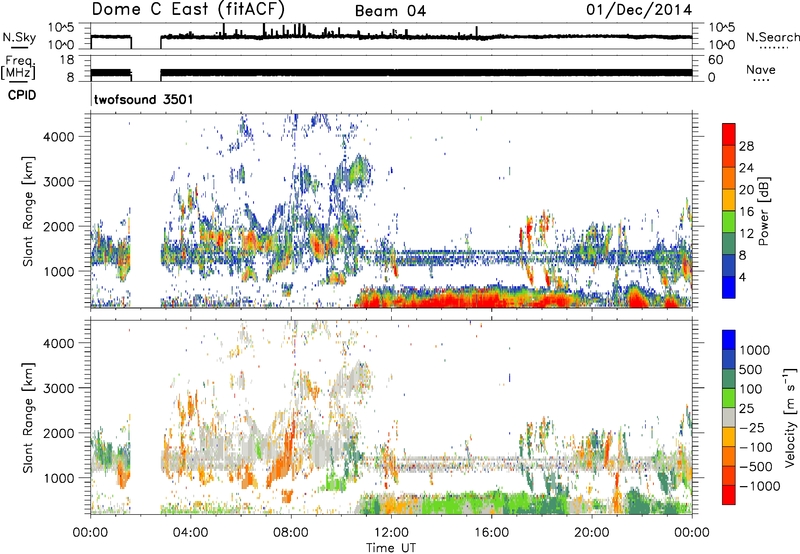Select the "16" tick on Power colorbar
Viewport: 800px width, 554px height.
coord(746,212)
